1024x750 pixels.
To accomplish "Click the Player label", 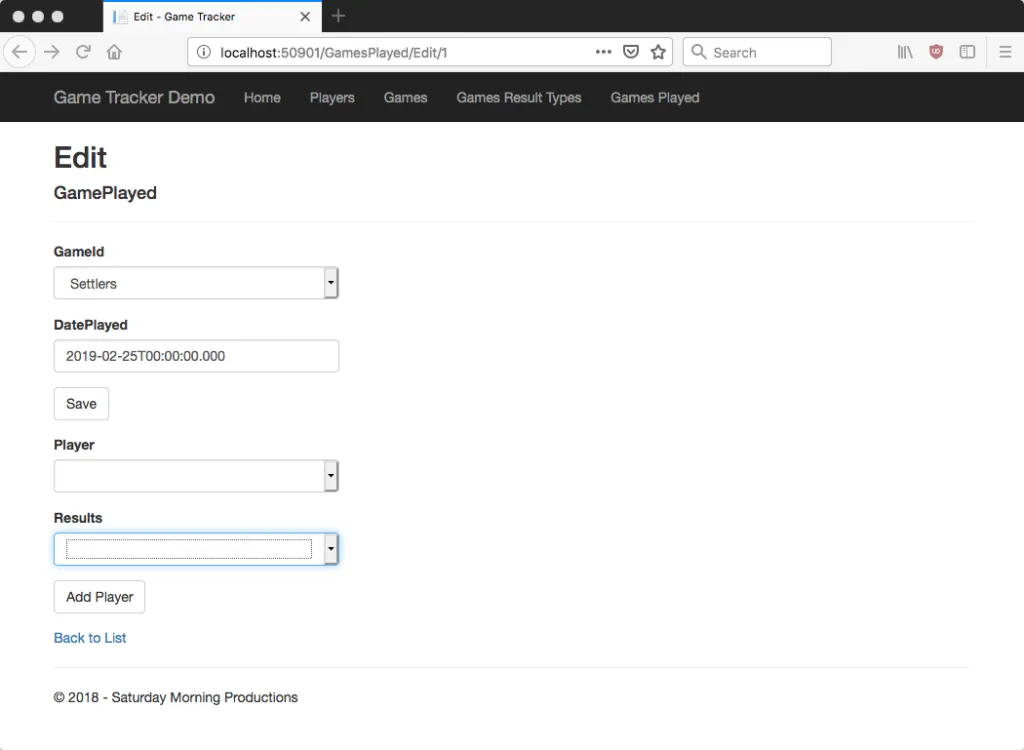I will pos(74,445).
